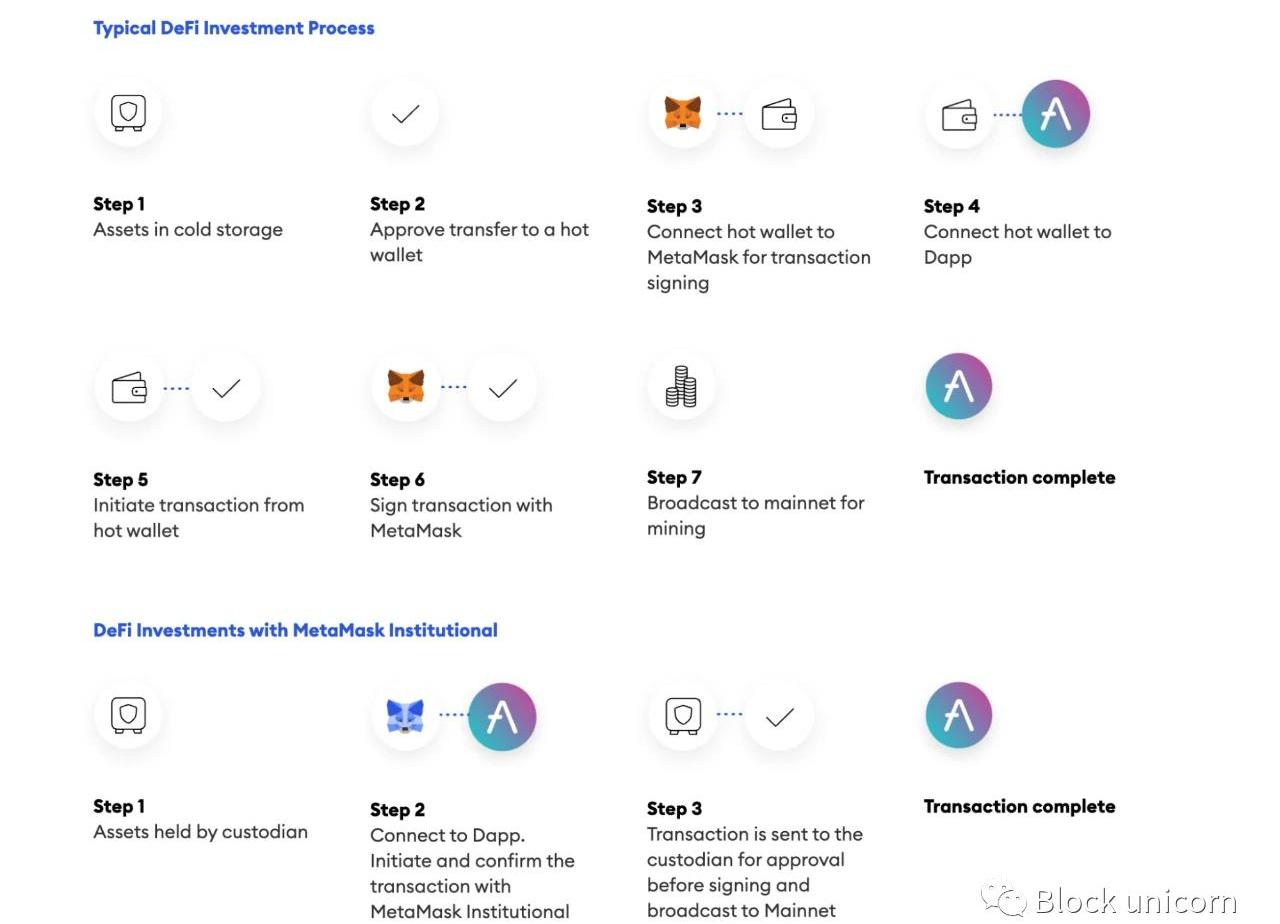1280x924 pixels.
Task: Click the coin stack icon above "Broadcast to mainnet for mining"
Action: 681,386
